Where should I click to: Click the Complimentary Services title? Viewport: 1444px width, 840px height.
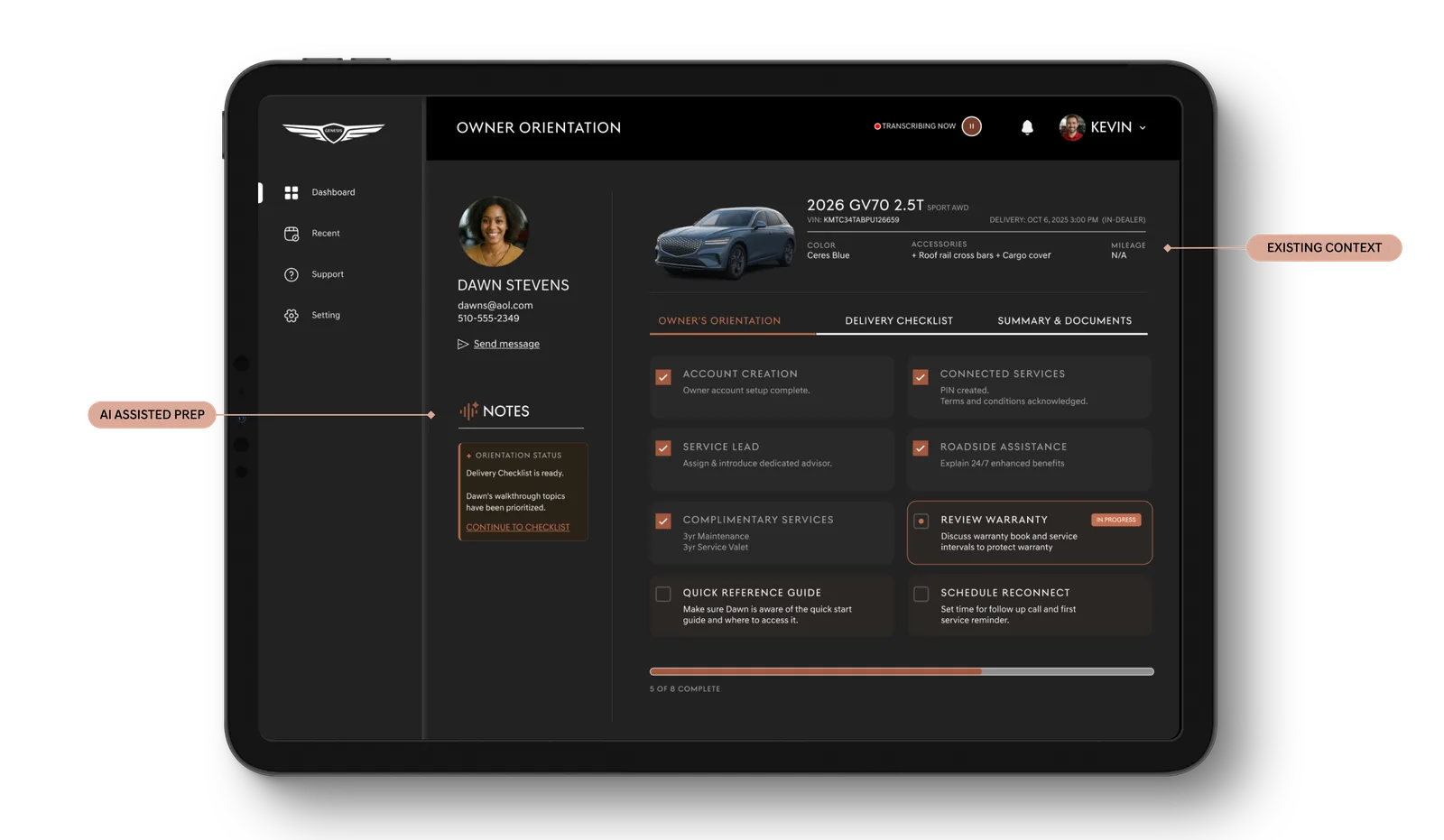(x=758, y=521)
